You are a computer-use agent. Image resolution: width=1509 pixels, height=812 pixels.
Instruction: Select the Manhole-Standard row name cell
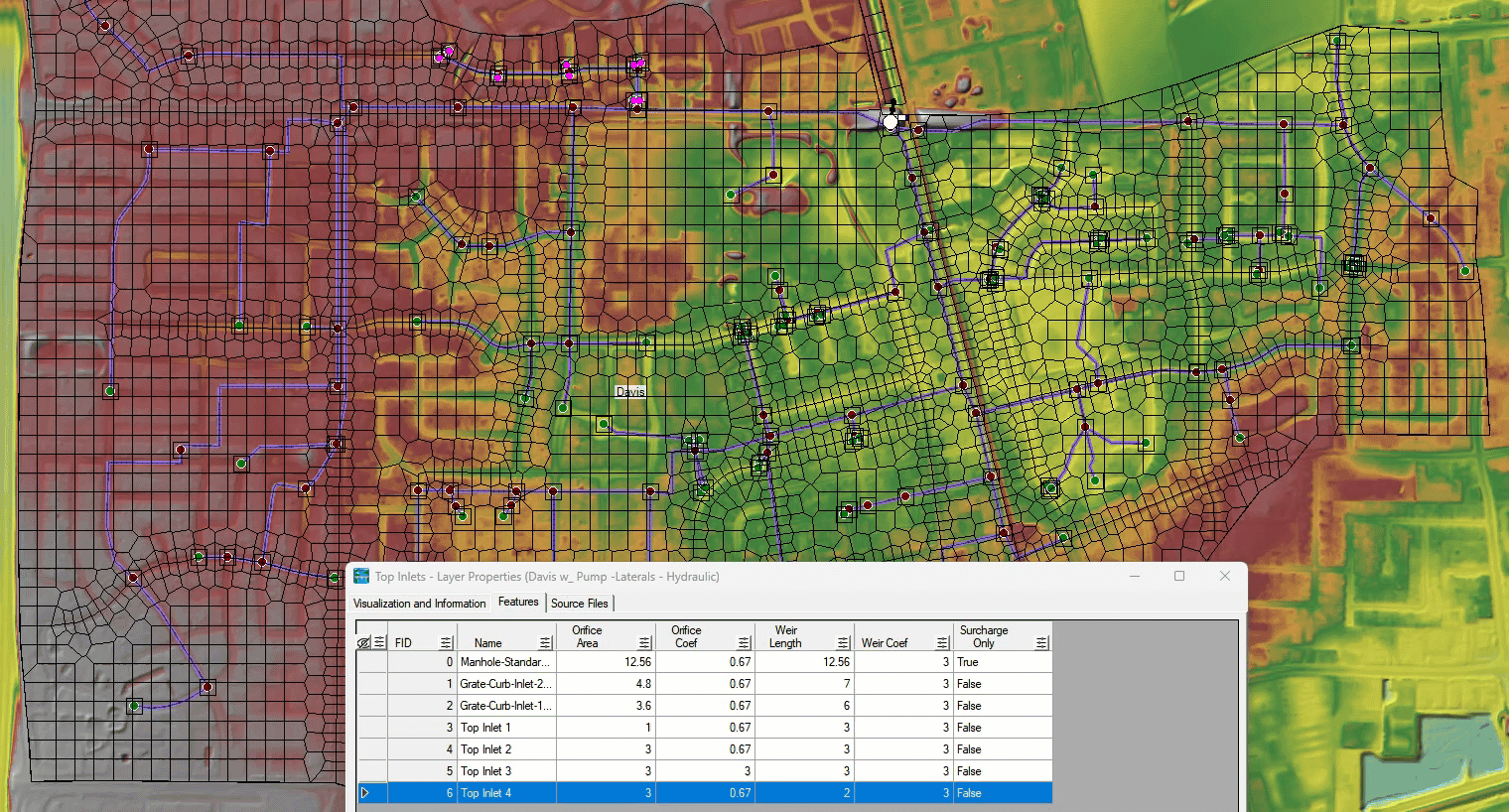(505, 662)
